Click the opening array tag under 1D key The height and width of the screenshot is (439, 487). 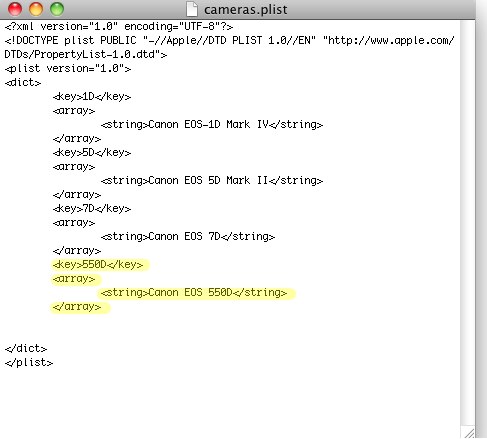point(74,110)
